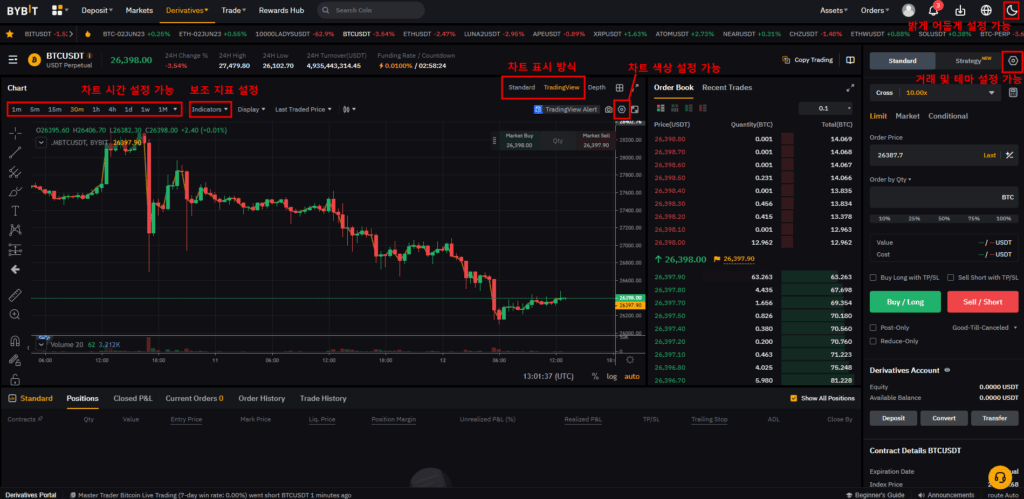Viewport: 1024px width, 499px height.
Task: Toggle lock all drawing tools
Action: tap(15, 379)
